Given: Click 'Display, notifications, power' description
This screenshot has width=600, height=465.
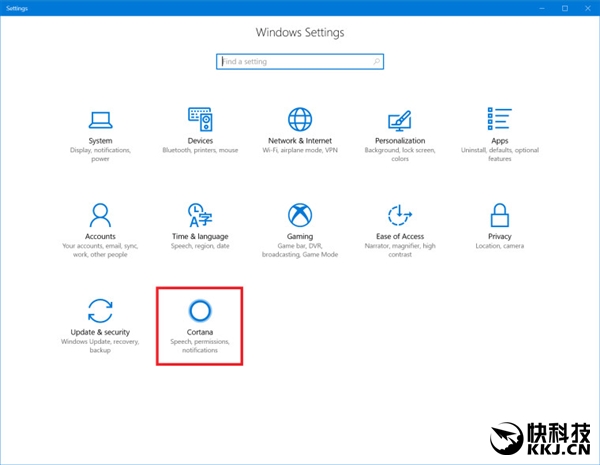Looking at the screenshot, I should coord(100,154).
